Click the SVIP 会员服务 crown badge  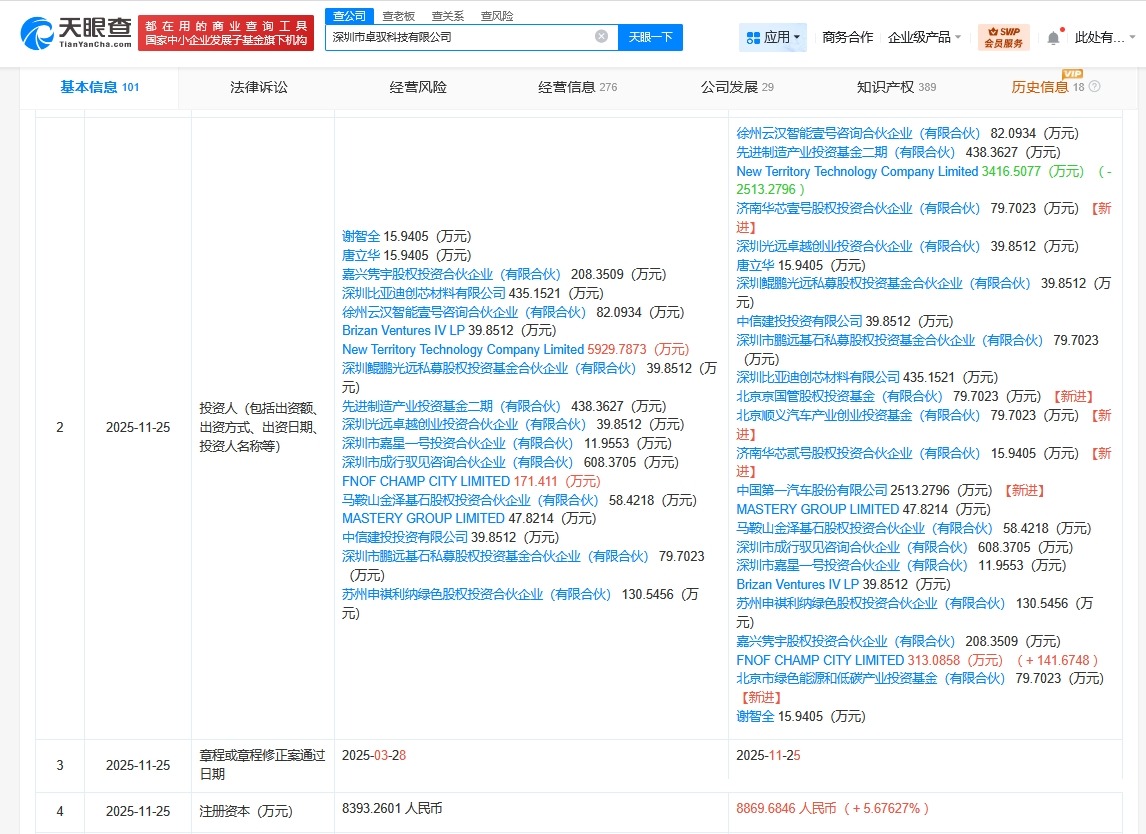click(x=1004, y=36)
